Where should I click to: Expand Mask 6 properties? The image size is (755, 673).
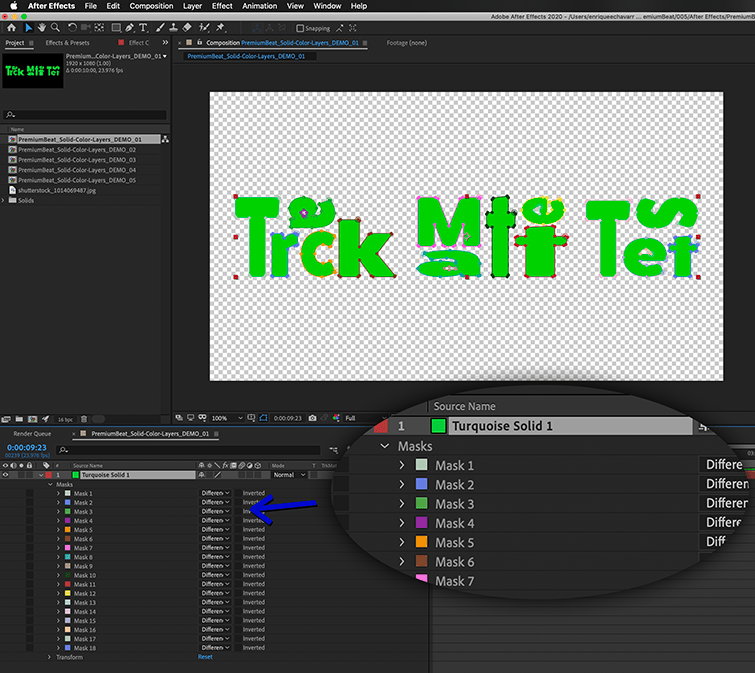pyautogui.click(x=58, y=539)
